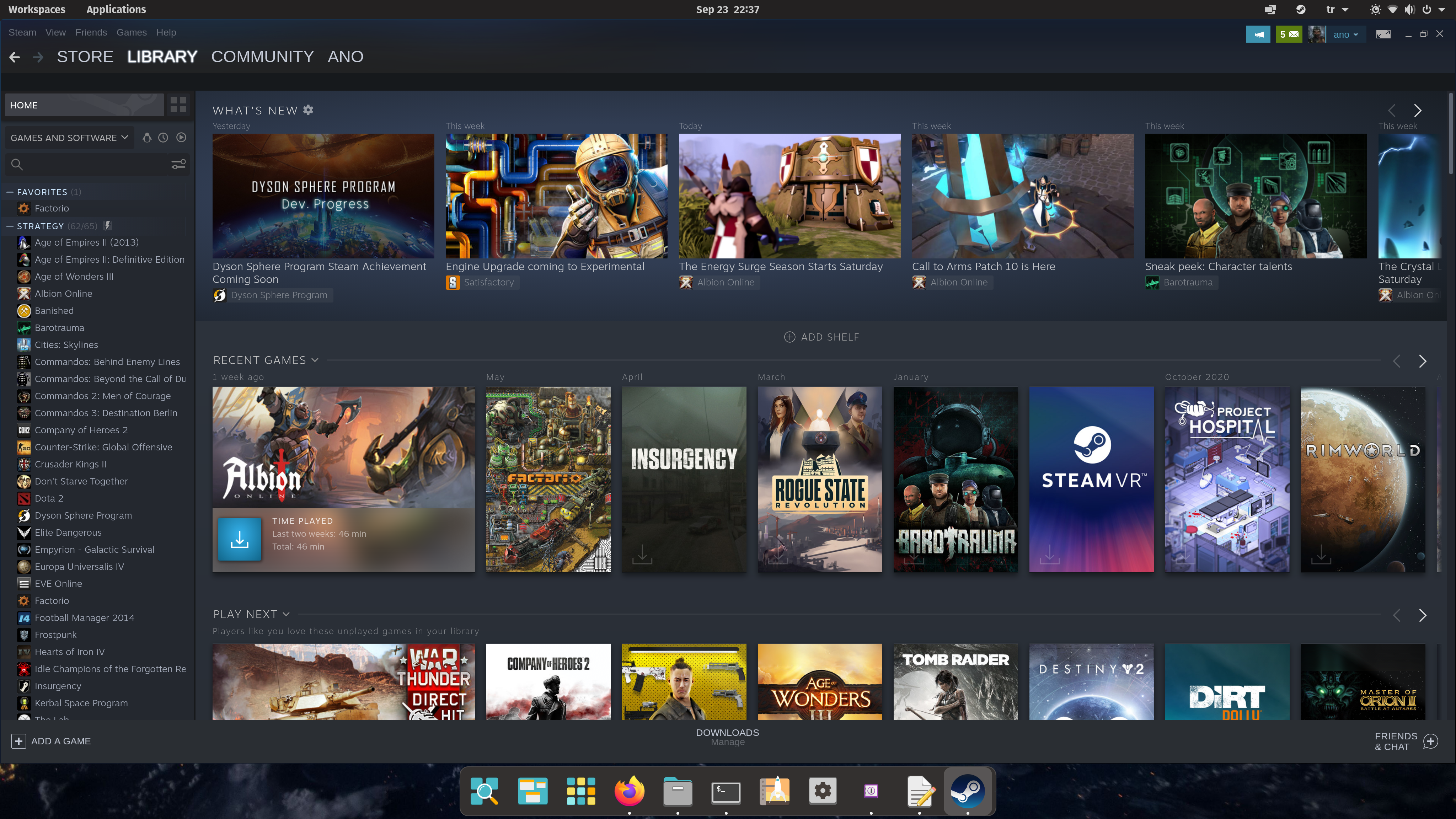The image size is (1456, 819).
Task: Open advanced filter settings icon
Action: (x=178, y=165)
